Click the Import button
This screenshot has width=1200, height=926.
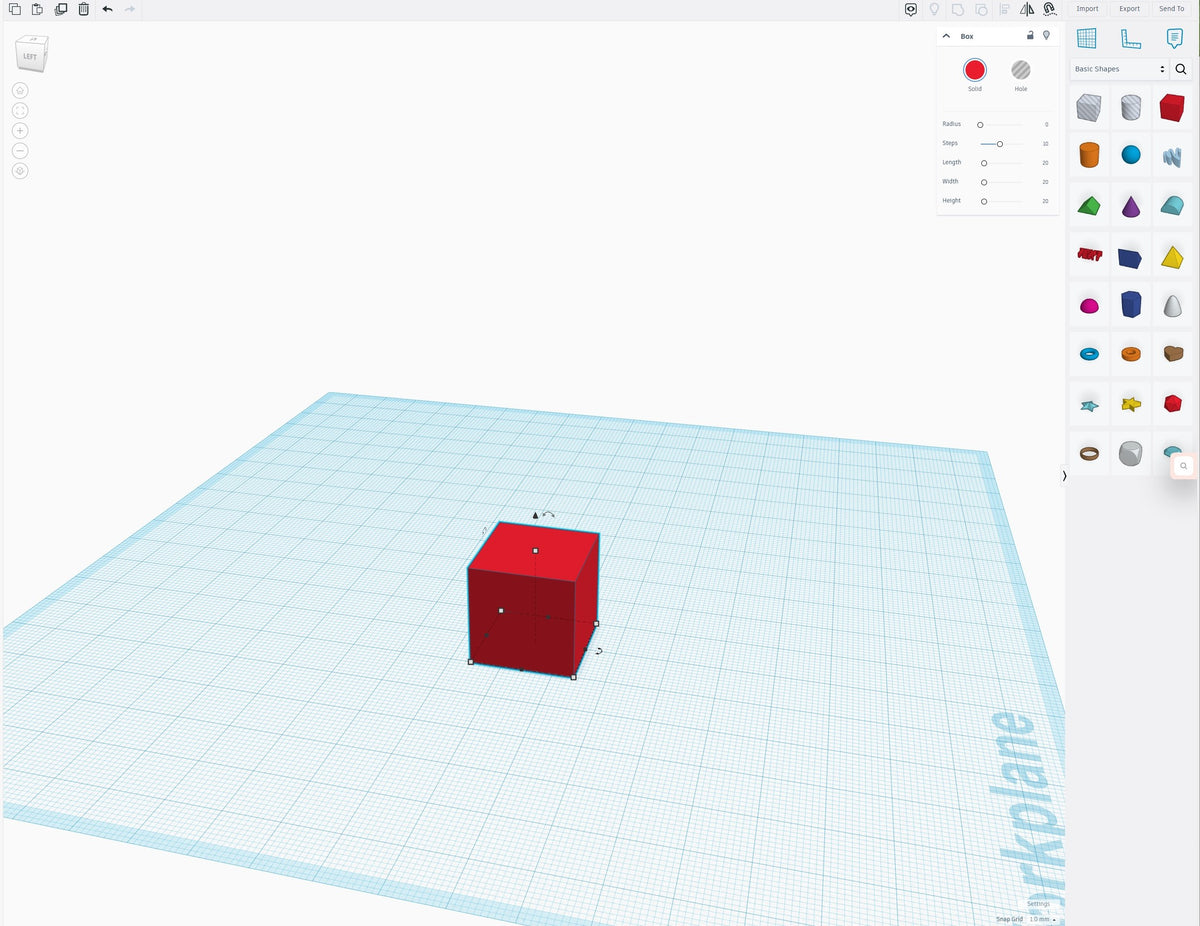[x=1087, y=9]
